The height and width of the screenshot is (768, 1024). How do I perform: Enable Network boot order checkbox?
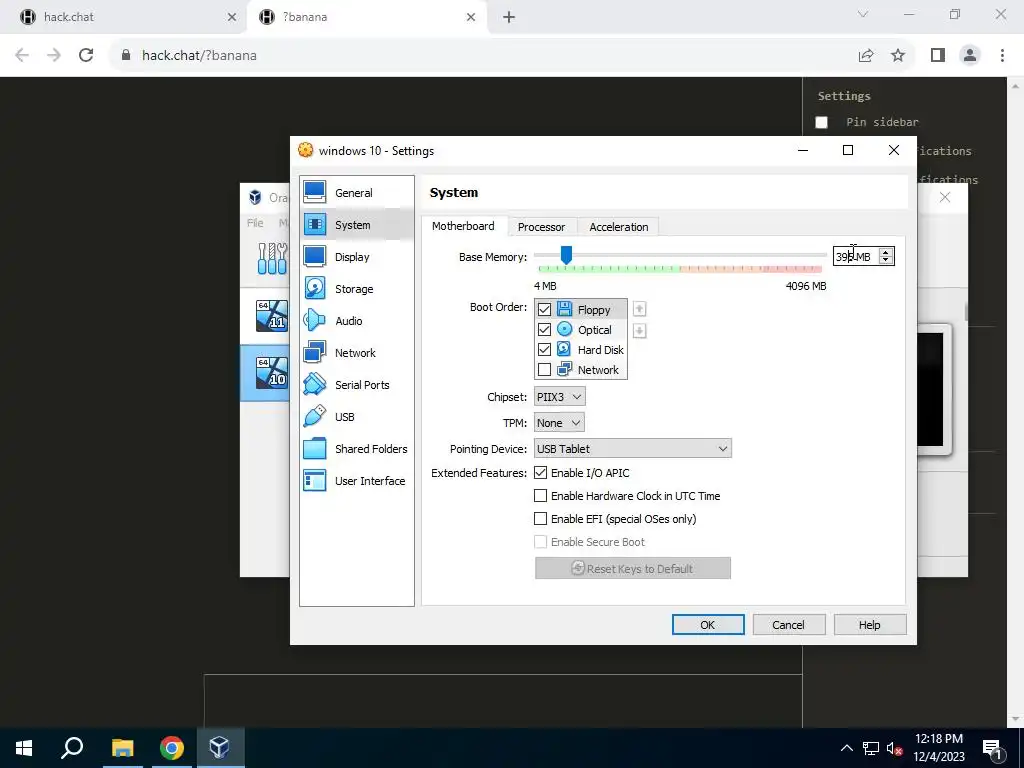[x=544, y=370]
